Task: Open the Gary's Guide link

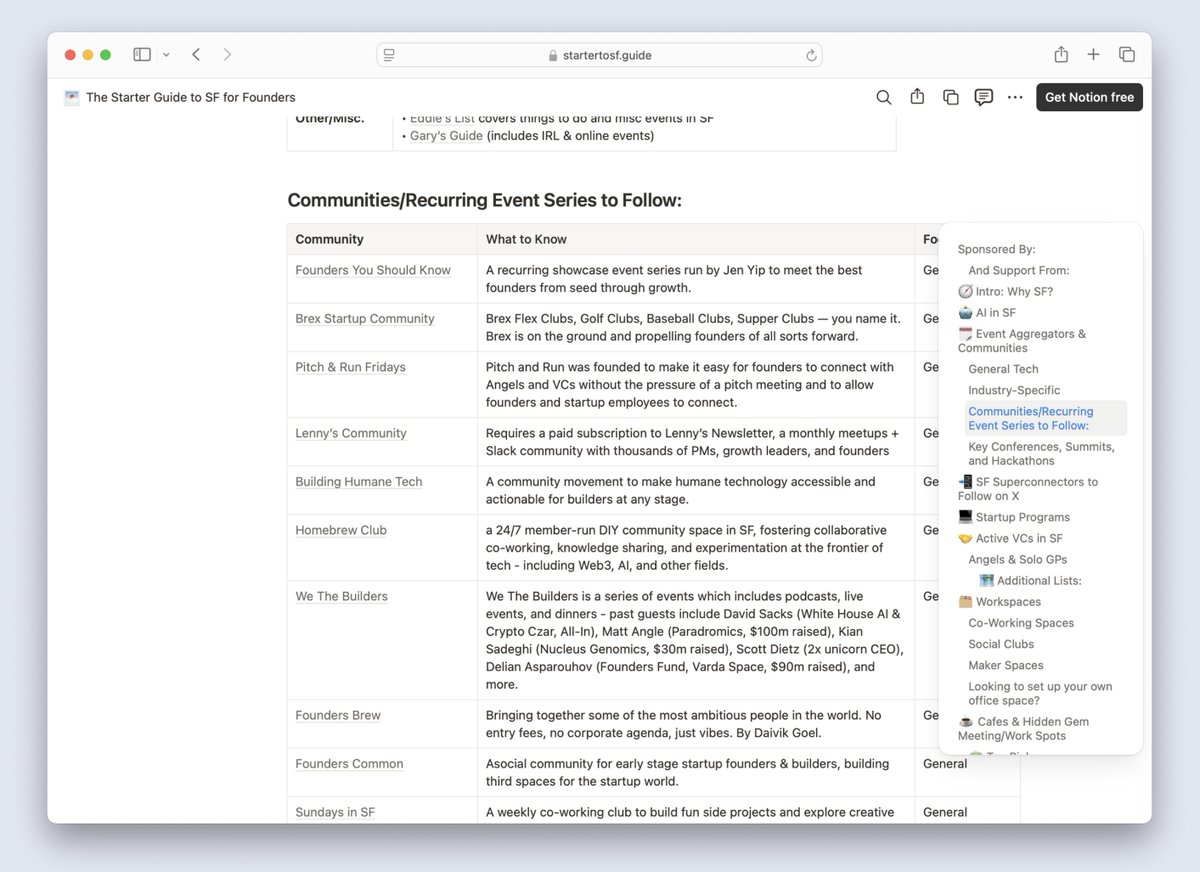Action: (446, 135)
